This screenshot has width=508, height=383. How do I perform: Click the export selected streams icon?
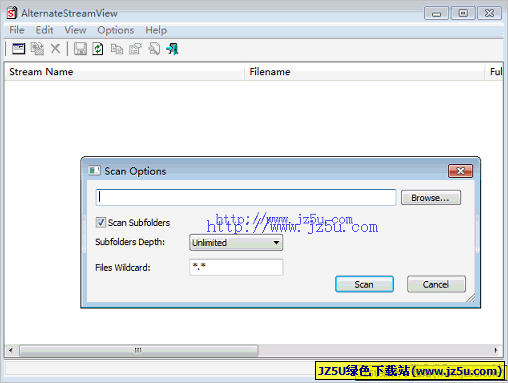(37, 49)
